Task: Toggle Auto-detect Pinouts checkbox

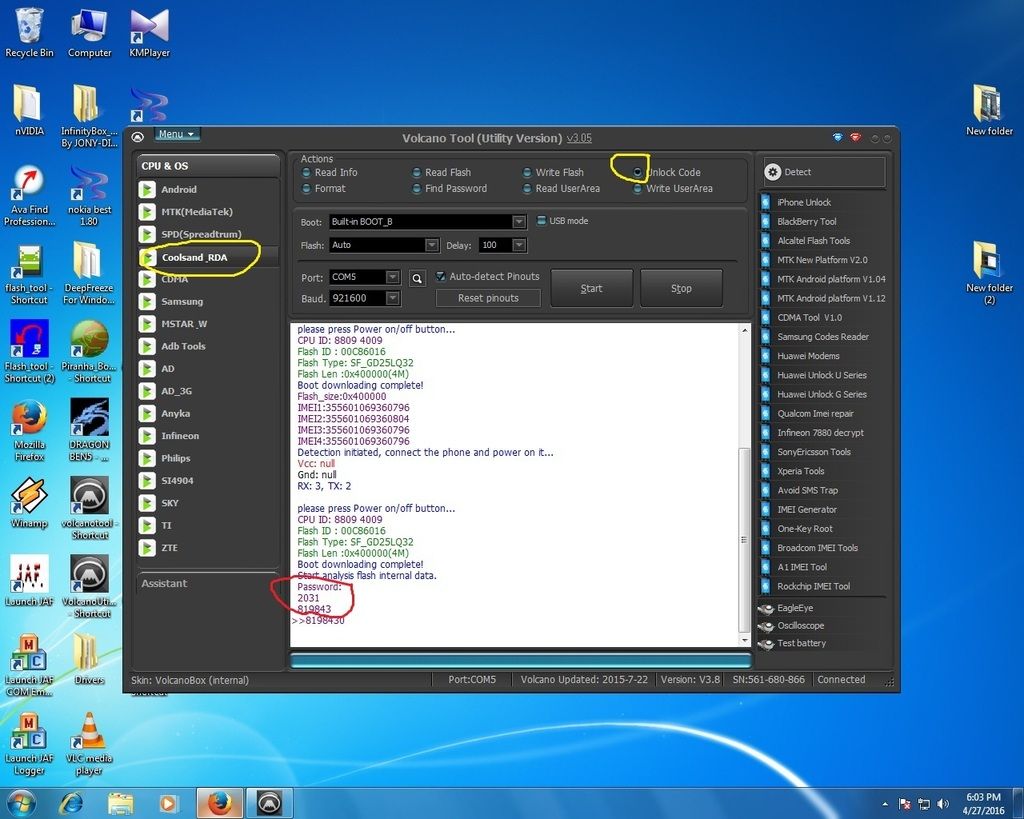Action: pyautogui.click(x=441, y=277)
